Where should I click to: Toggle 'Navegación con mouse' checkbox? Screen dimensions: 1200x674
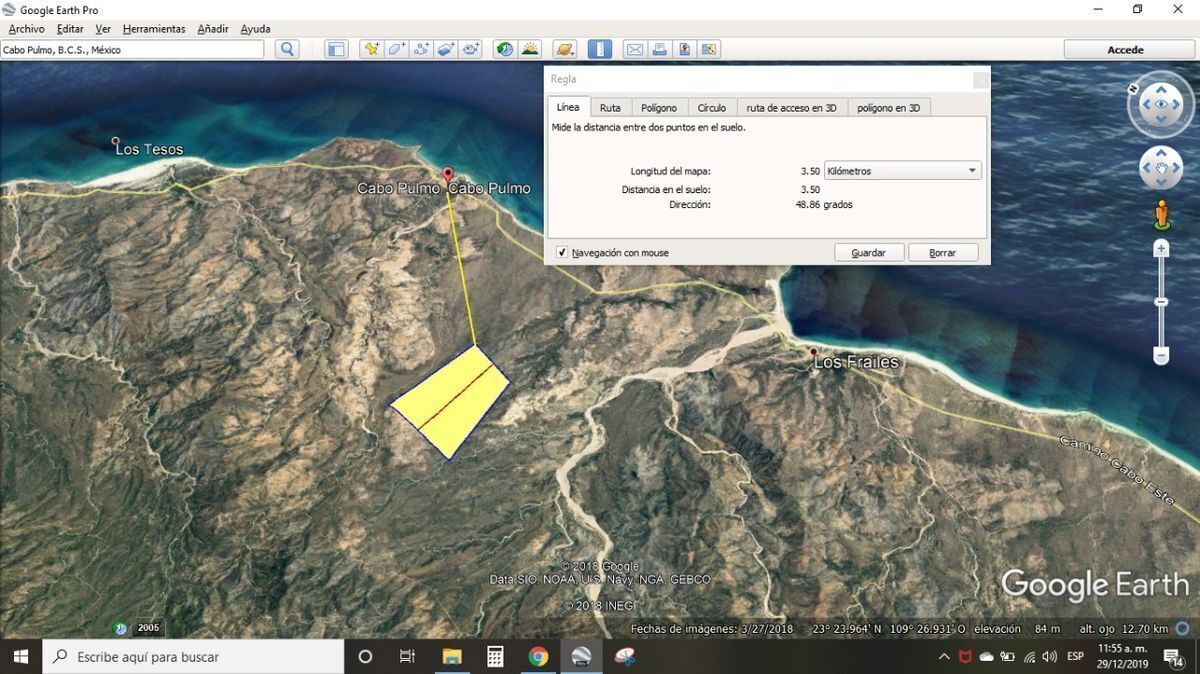pyautogui.click(x=562, y=253)
